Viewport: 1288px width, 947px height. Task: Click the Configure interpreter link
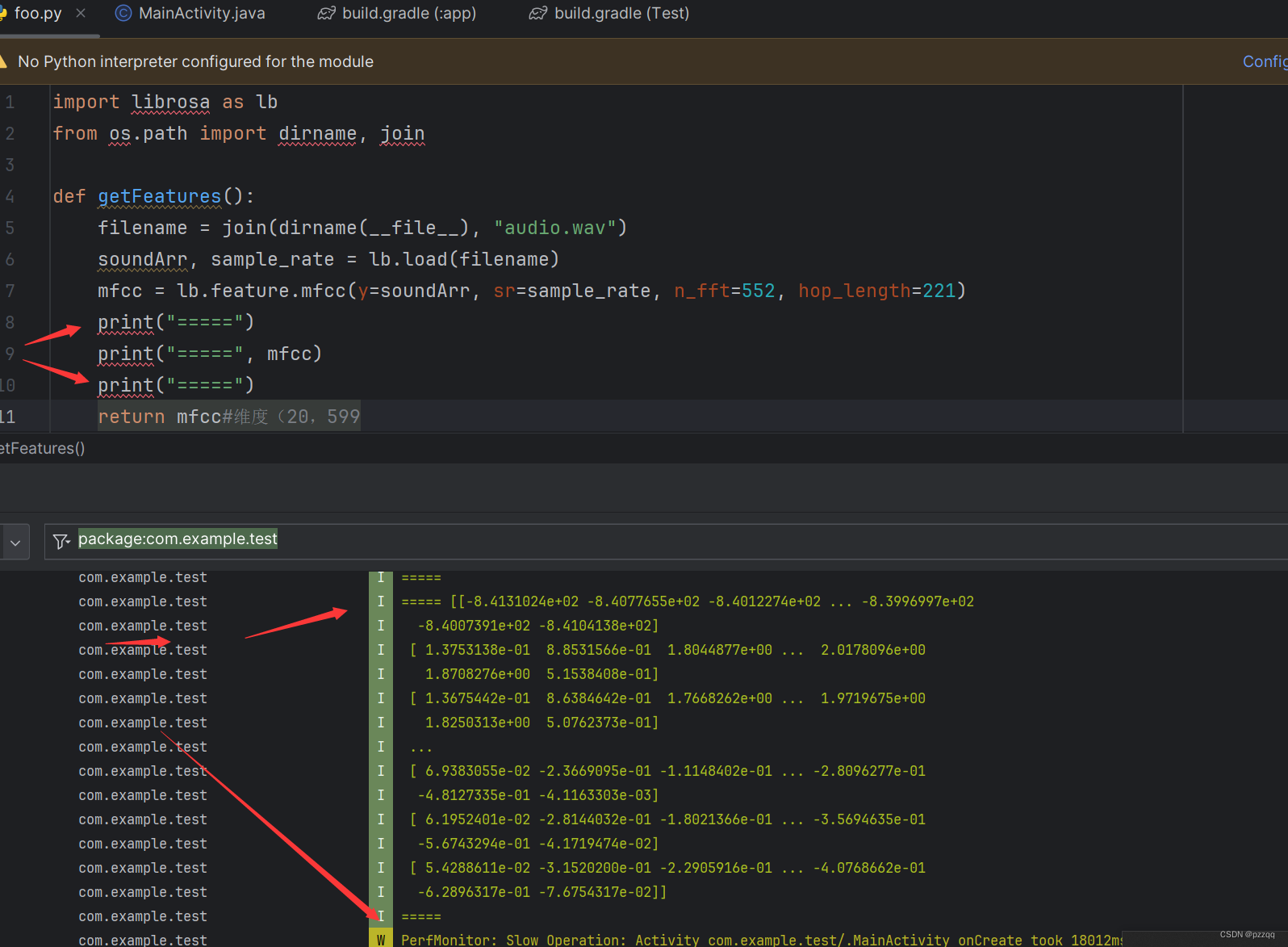coord(1265,62)
